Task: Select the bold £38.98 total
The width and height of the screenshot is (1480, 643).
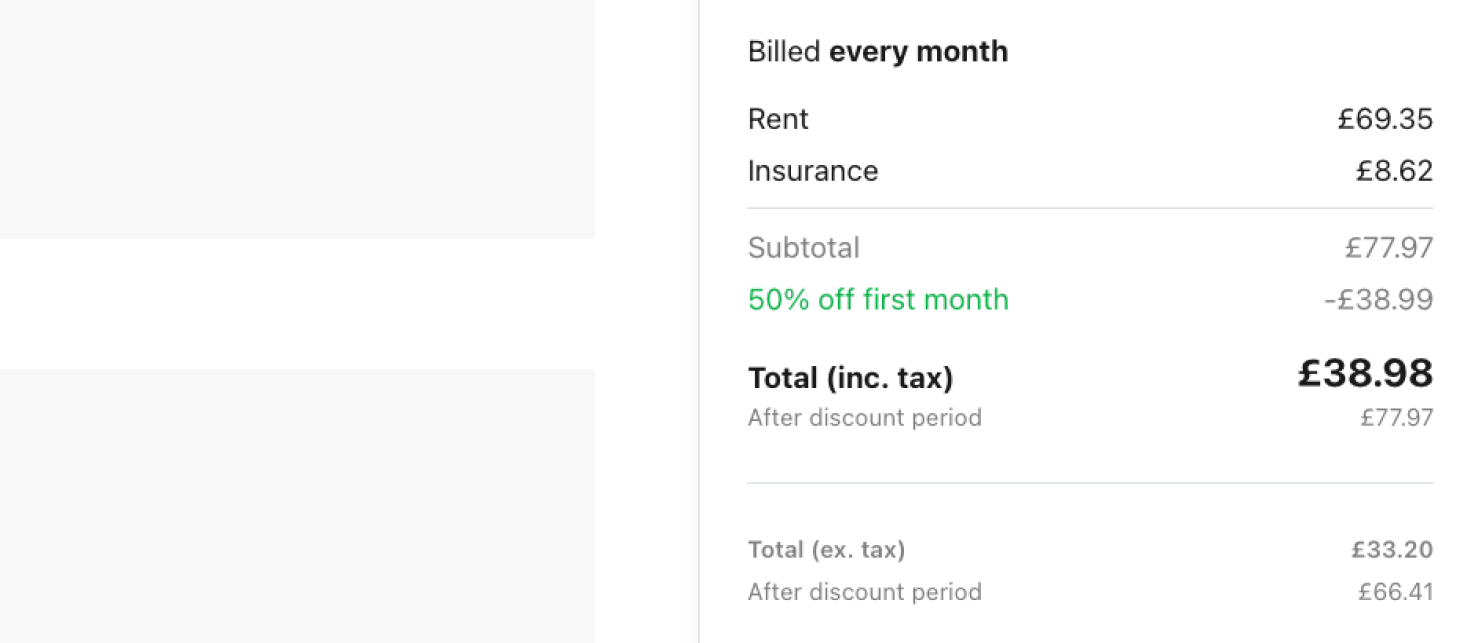Action: tap(1366, 374)
